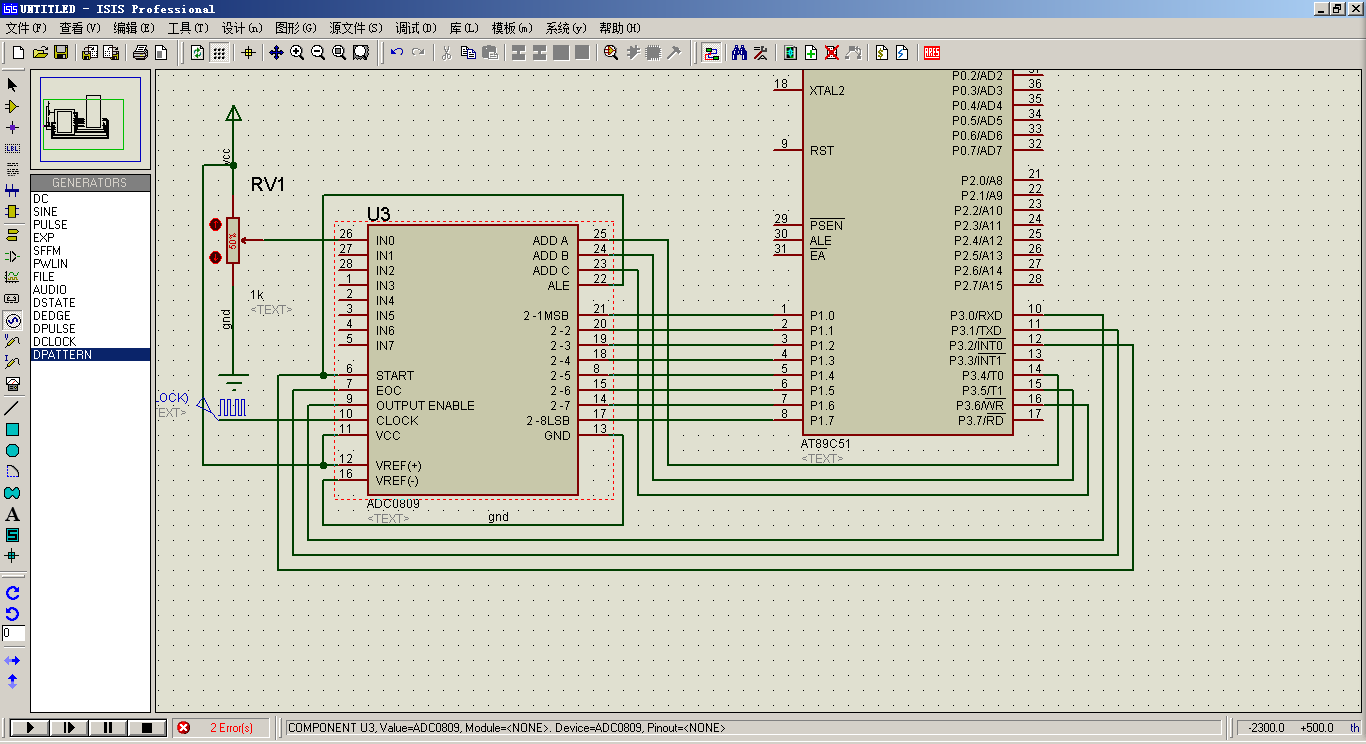The image size is (1366, 744).
Task: Open search and tag with the binoculars icon
Action: [740, 53]
